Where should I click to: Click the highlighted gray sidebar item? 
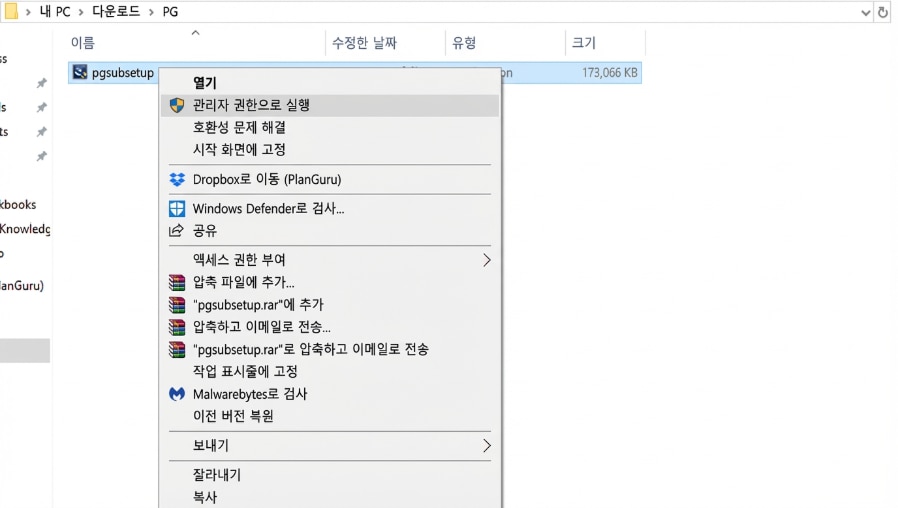(x=25, y=351)
